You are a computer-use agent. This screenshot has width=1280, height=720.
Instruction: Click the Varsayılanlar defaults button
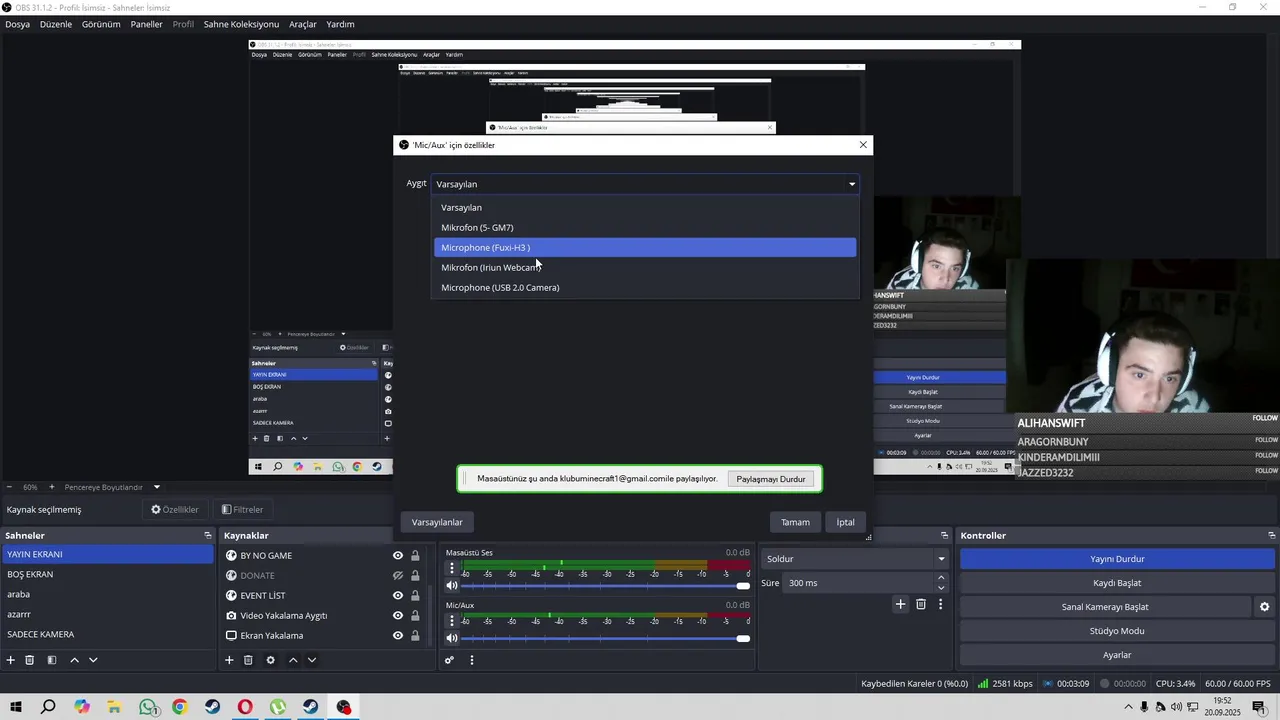[437, 522]
